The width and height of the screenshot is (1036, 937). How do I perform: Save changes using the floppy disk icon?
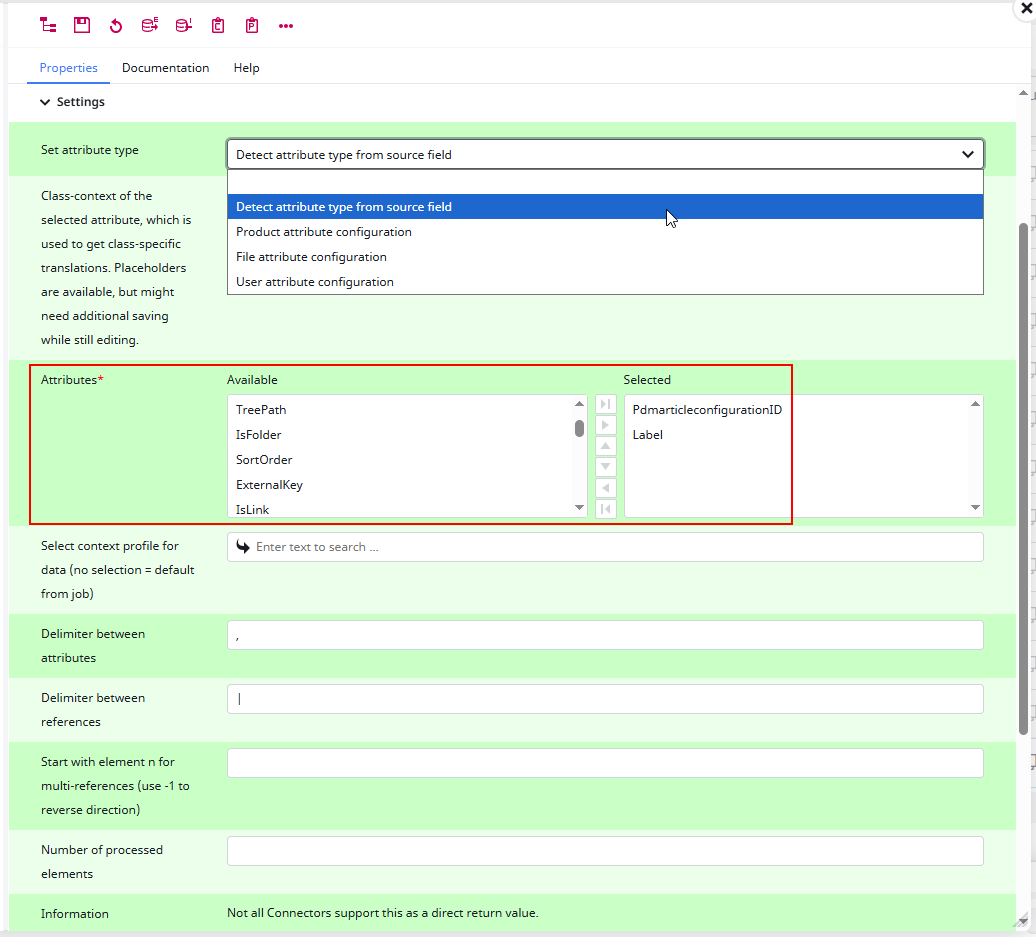tap(81, 25)
